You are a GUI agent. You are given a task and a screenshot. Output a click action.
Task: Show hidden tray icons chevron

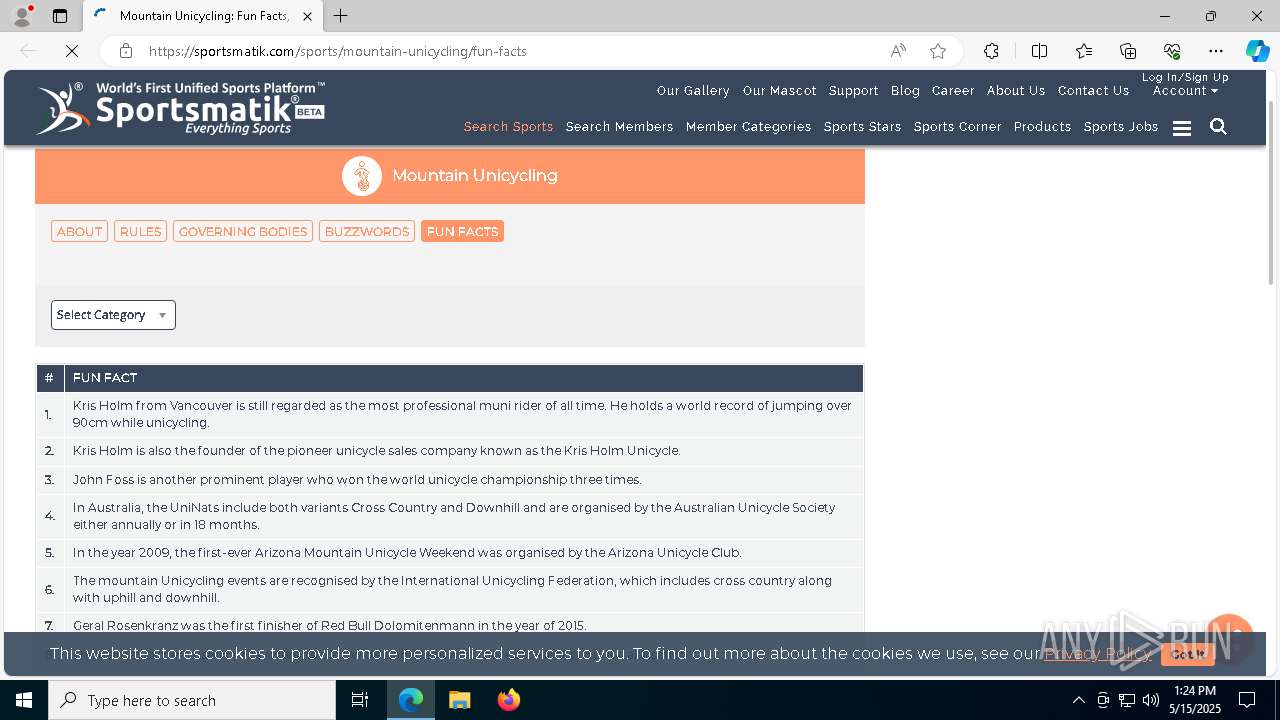click(x=1078, y=700)
